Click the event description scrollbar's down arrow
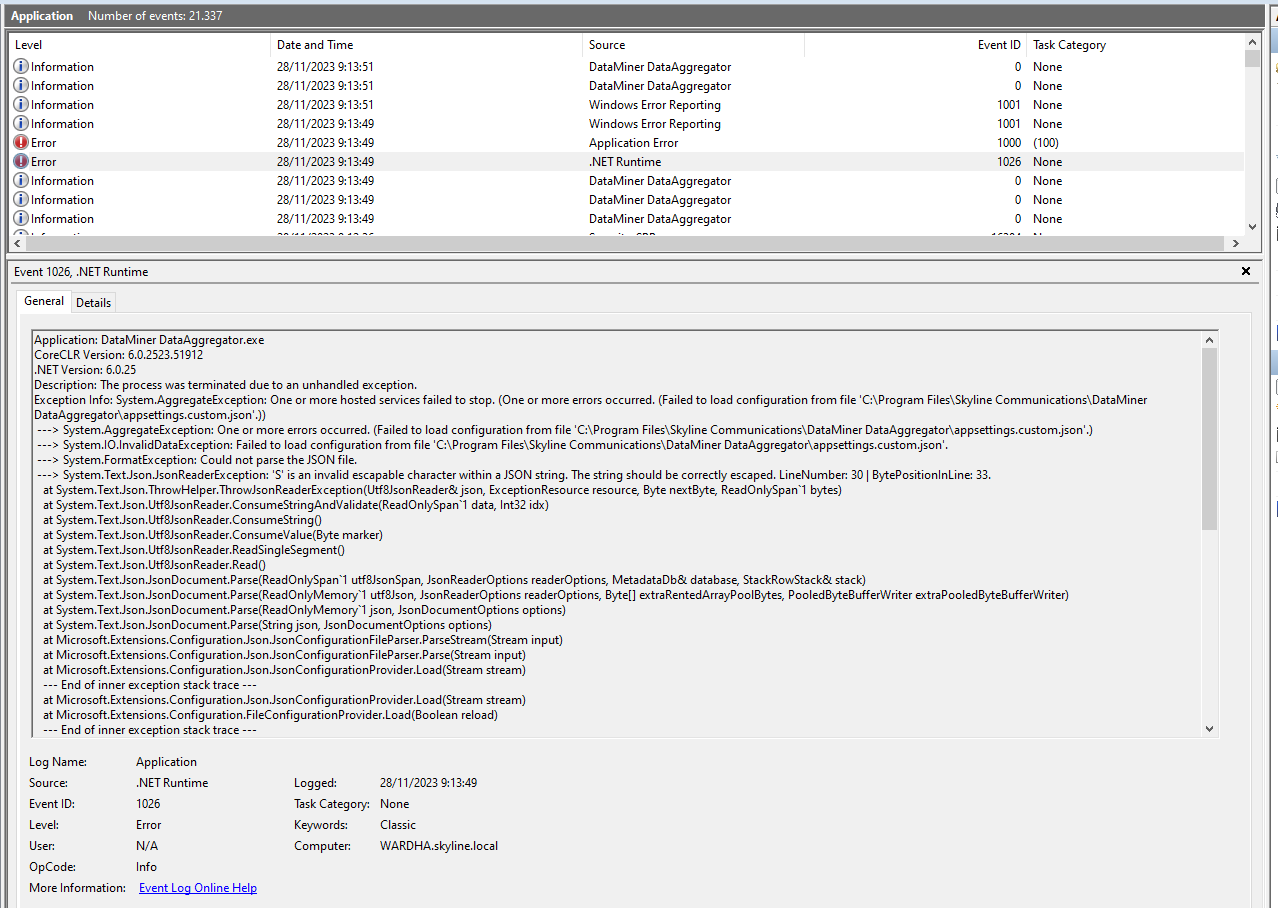The image size is (1278, 908). point(1209,729)
